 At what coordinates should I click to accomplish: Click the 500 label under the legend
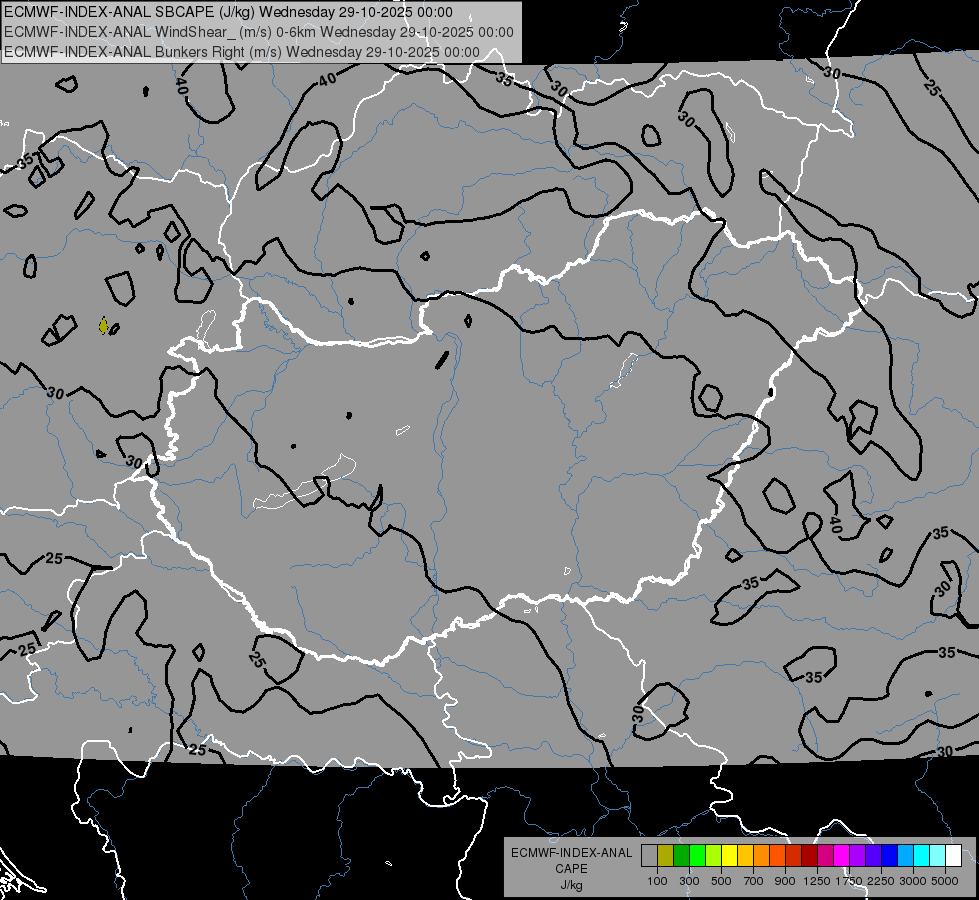[x=721, y=881]
